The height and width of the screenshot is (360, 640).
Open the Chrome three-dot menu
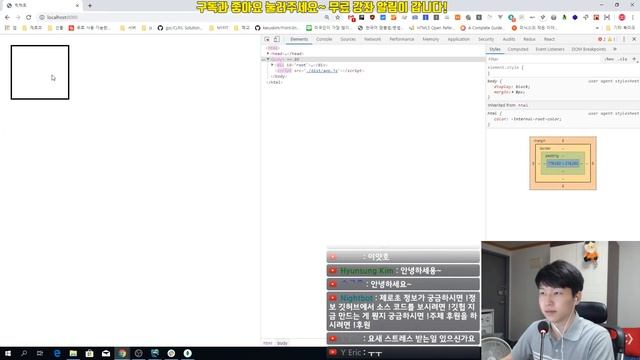(633, 17)
